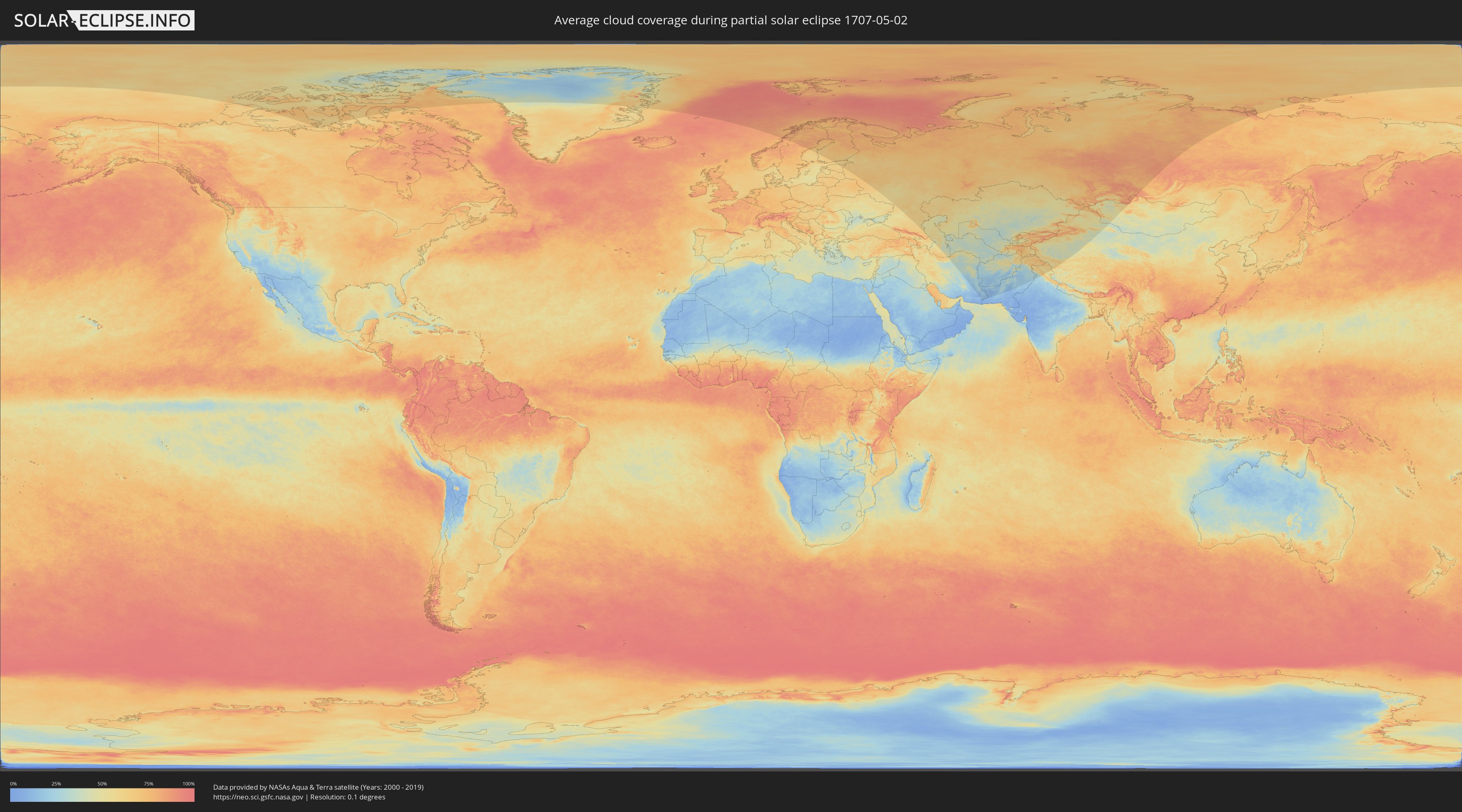Click the cloud coverage color gradient legend
This screenshot has height=812, width=1462.
(102, 795)
